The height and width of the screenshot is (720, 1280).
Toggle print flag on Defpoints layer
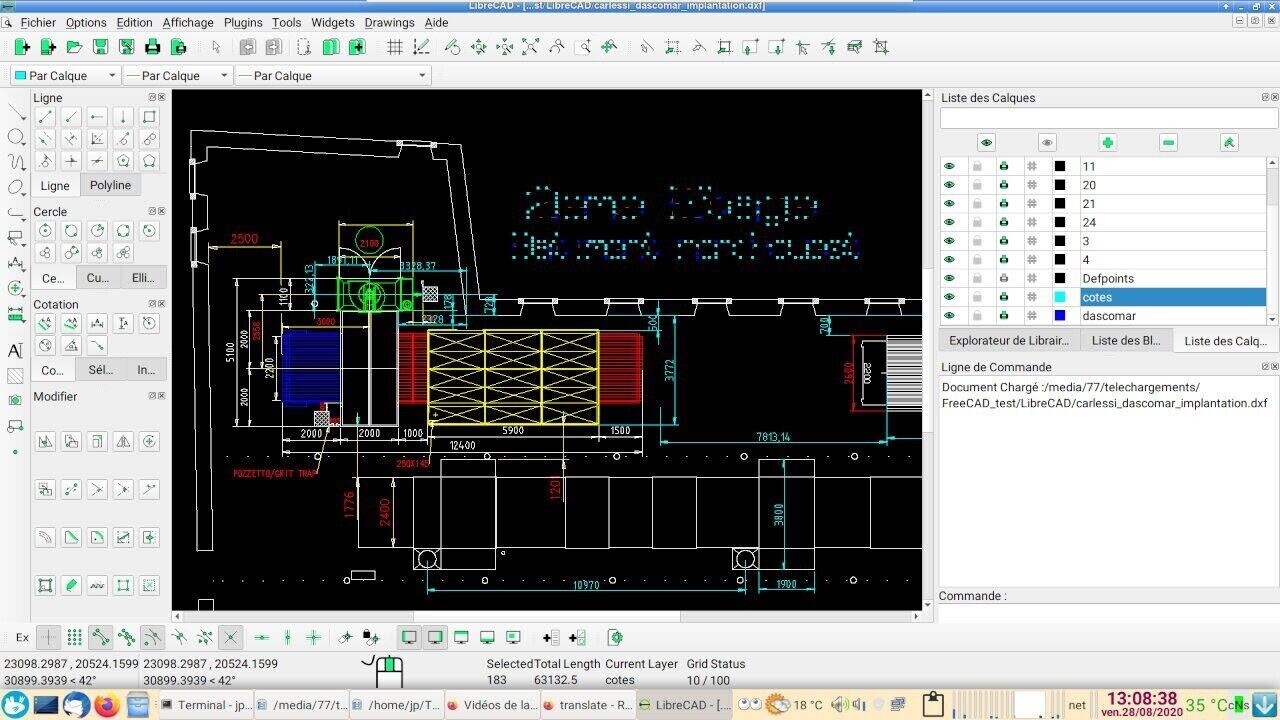(1003, 278)
